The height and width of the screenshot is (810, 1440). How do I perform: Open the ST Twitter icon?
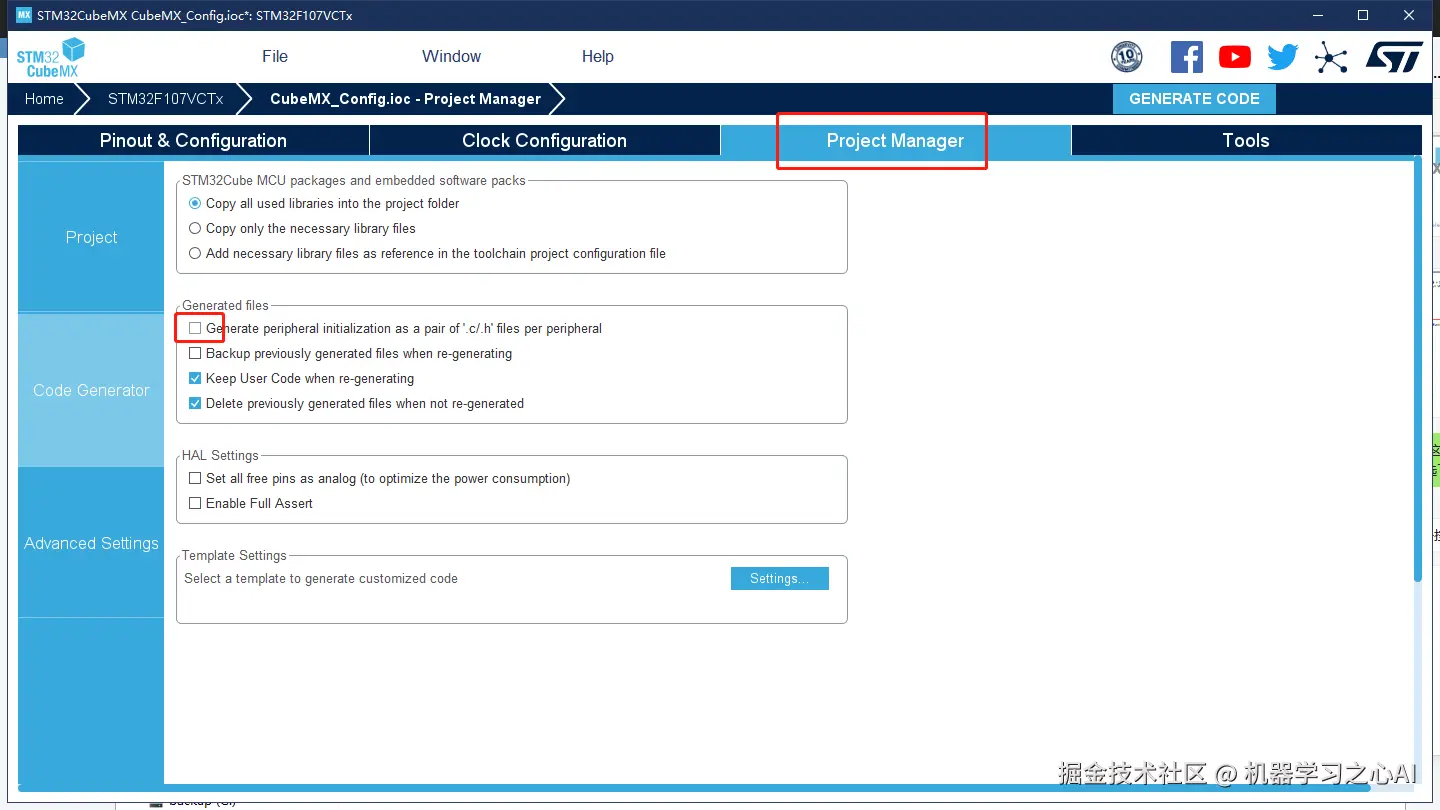click(x=1283, y=57)
